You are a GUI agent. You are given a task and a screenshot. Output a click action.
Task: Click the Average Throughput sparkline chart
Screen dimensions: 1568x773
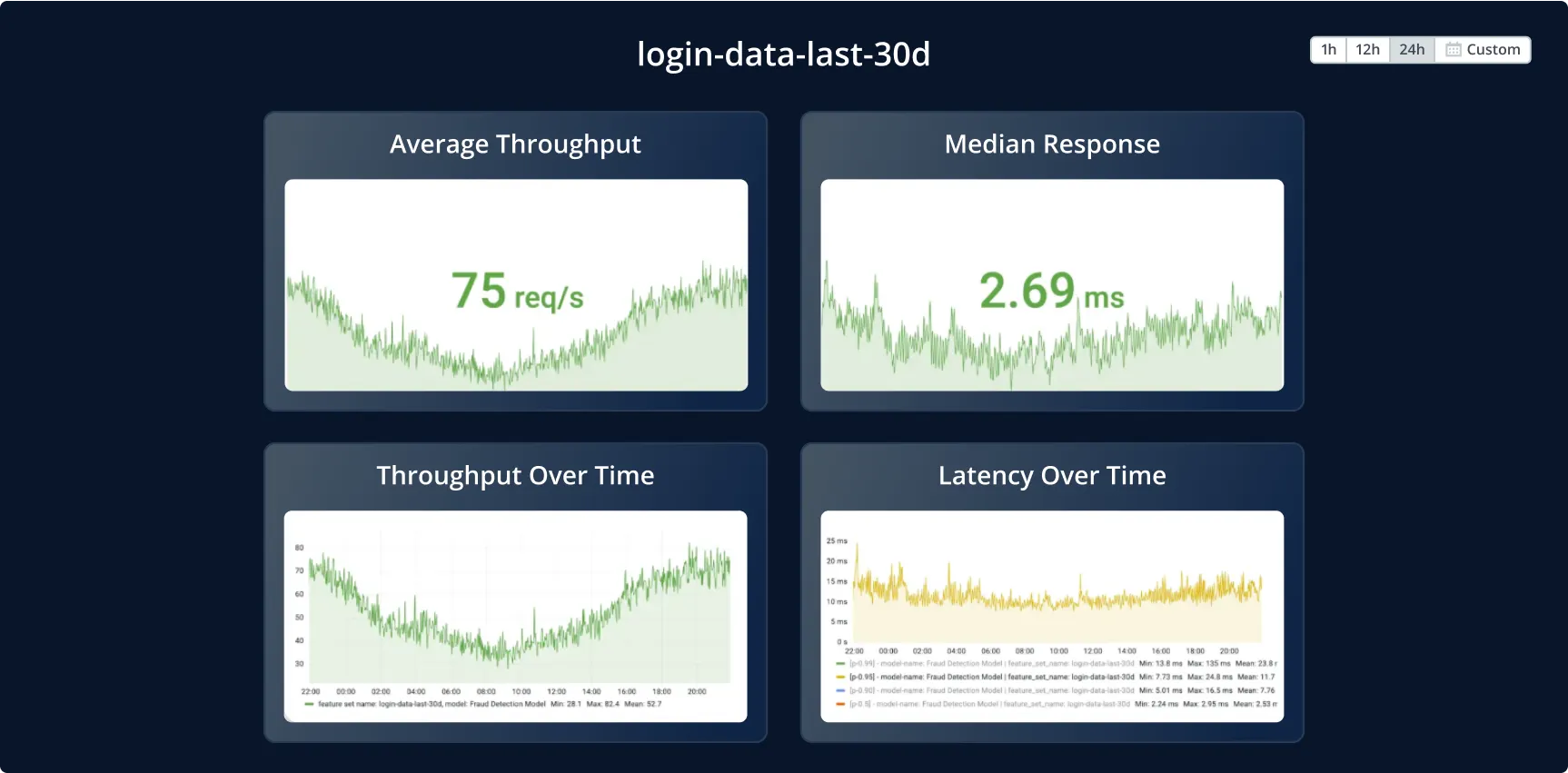[516, 285]
